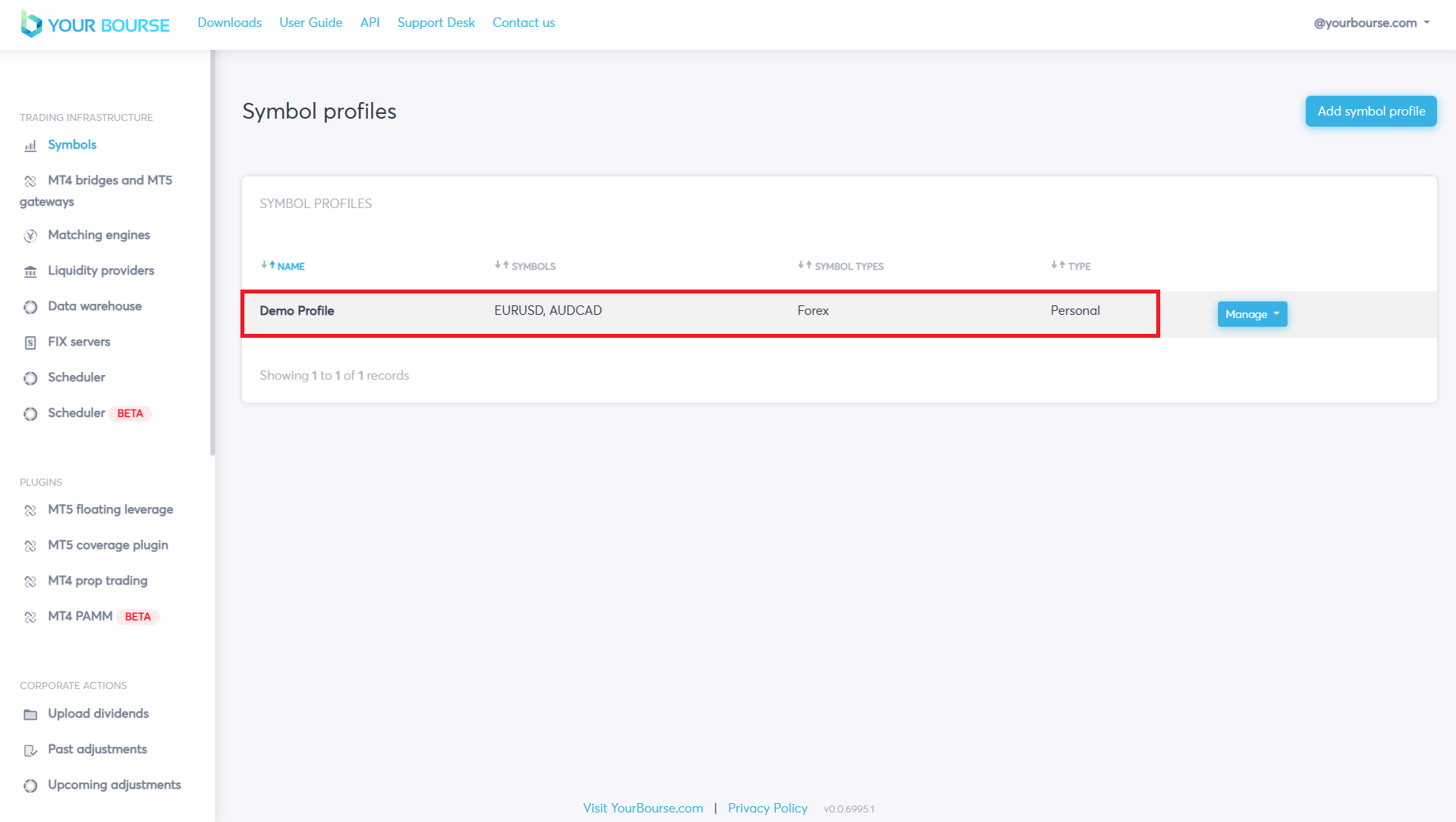Sort table by Symbols column
1456x822 pixels.
click(525, 266)
